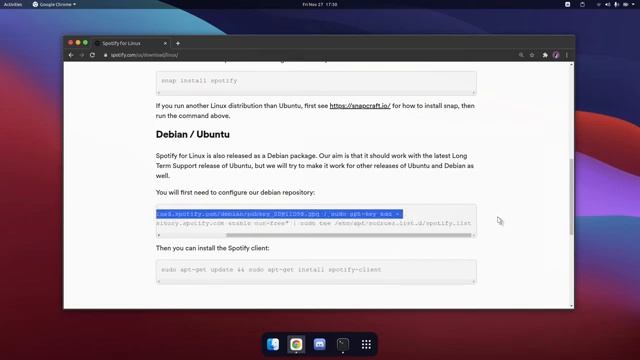
Task: Click the volume icon in system tray
Action: pos(607,4)
